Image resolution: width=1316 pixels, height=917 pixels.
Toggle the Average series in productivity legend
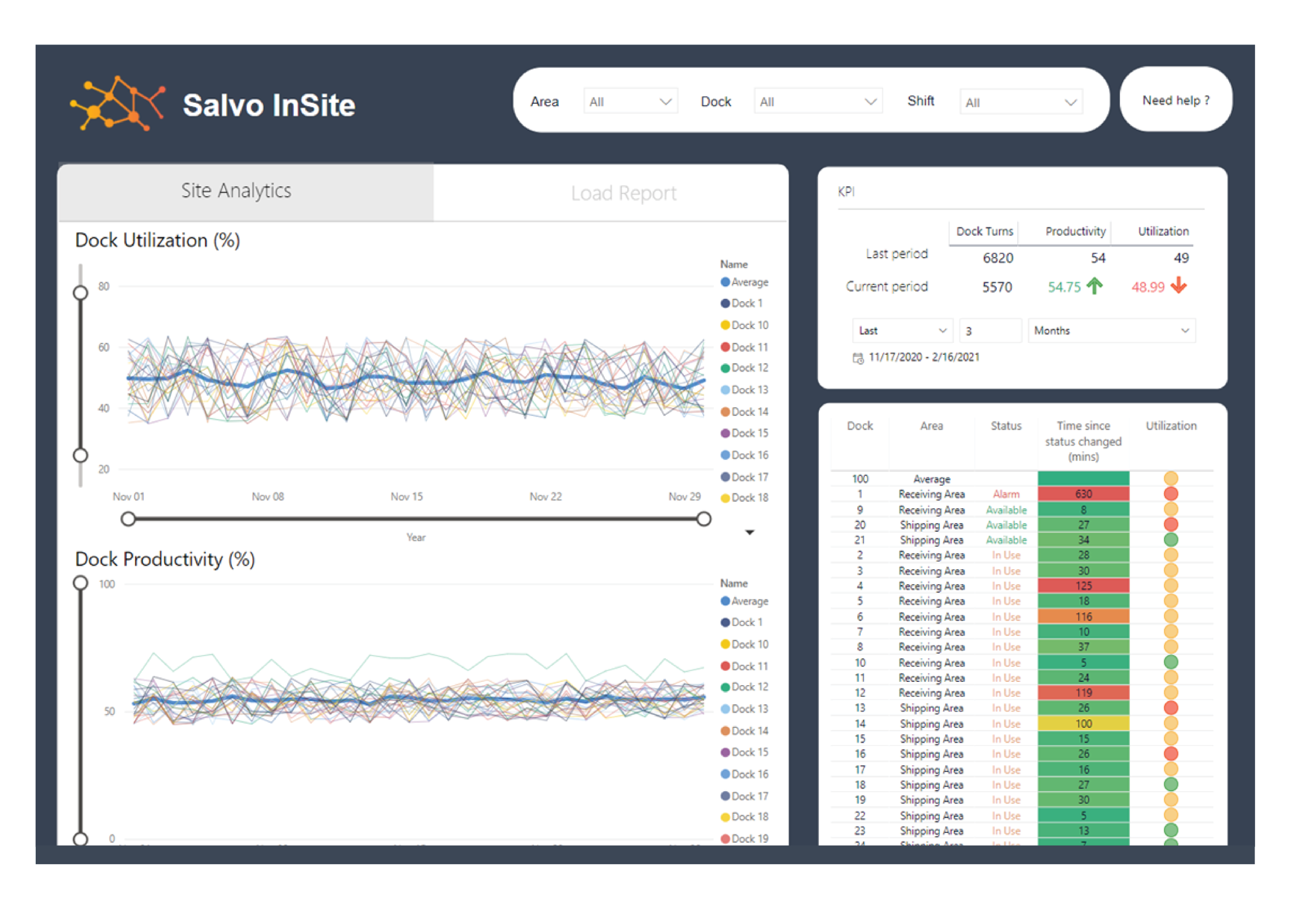745,601
